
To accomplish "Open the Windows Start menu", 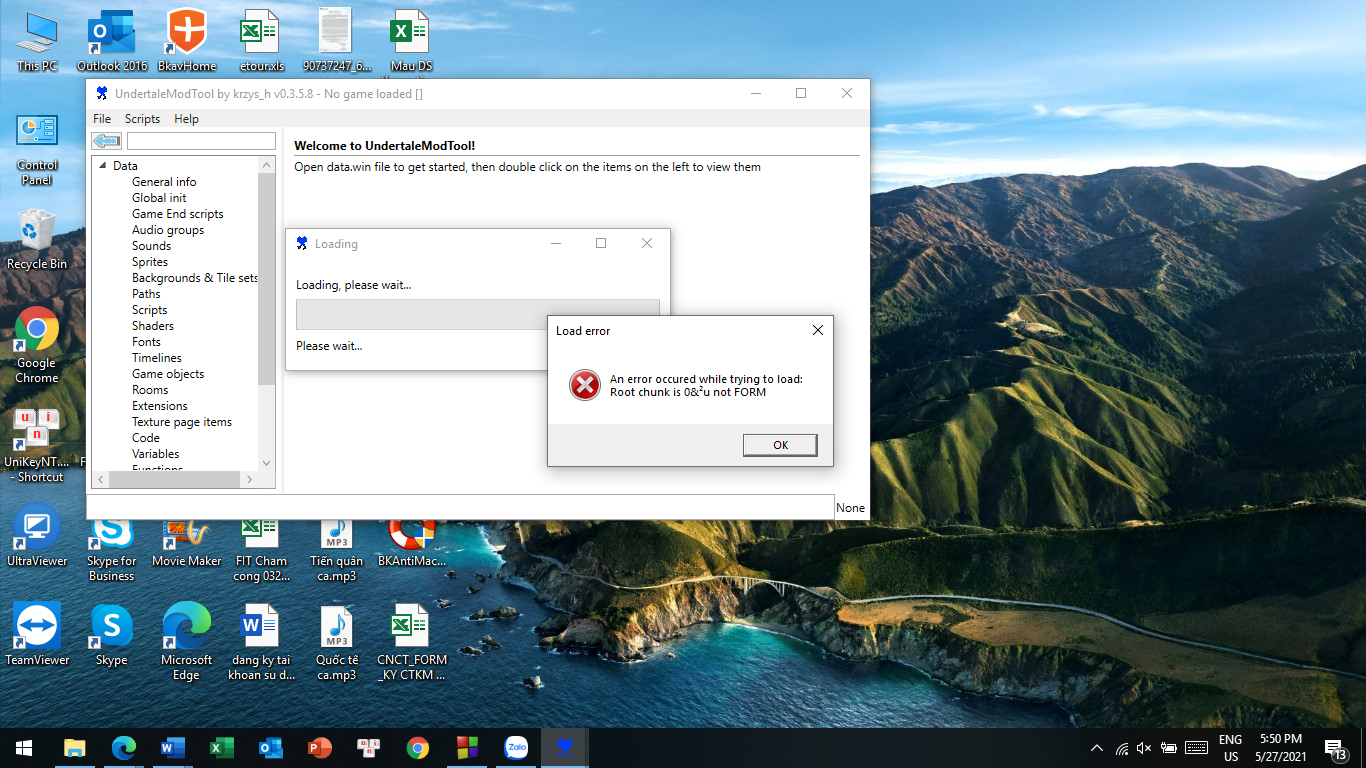I will coord(24,747).
